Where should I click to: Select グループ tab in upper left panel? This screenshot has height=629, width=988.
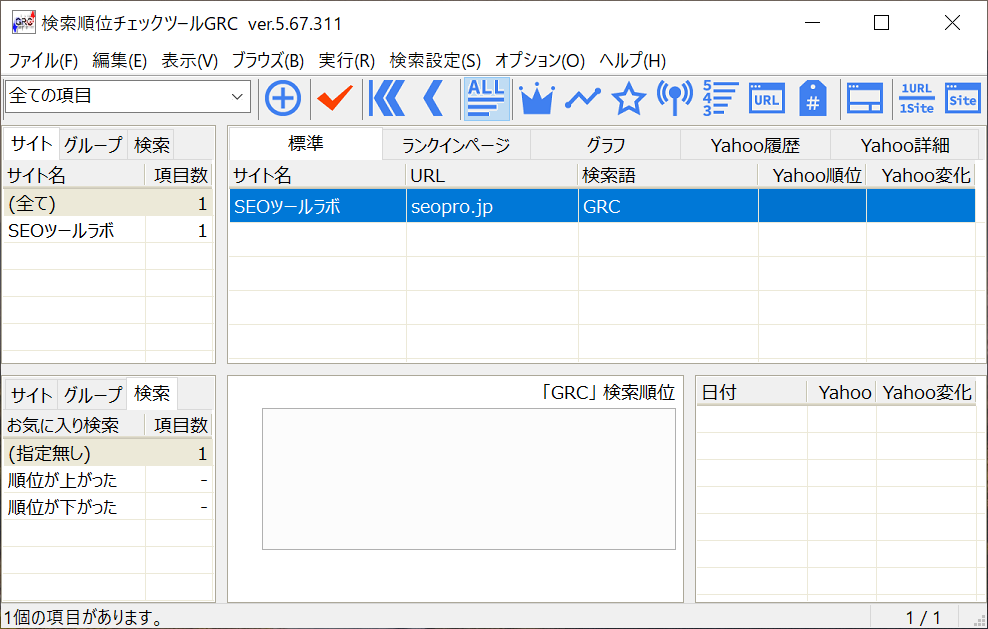pos(93,146)
